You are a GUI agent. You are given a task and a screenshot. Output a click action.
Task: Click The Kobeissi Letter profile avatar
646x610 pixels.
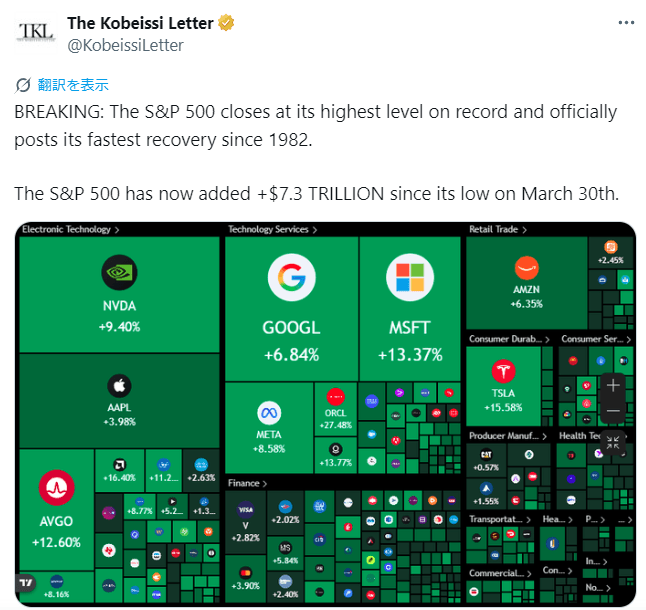[36, 33]
